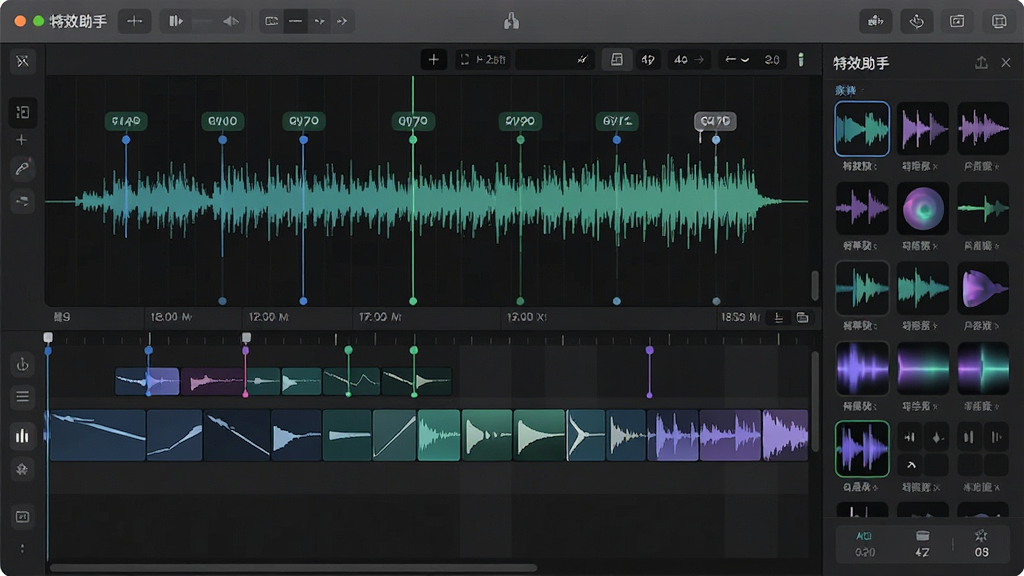The height and width of the screenshot is (576, 1024).
Task: Click the plus button above the waveform
Action: coord(434,59)
